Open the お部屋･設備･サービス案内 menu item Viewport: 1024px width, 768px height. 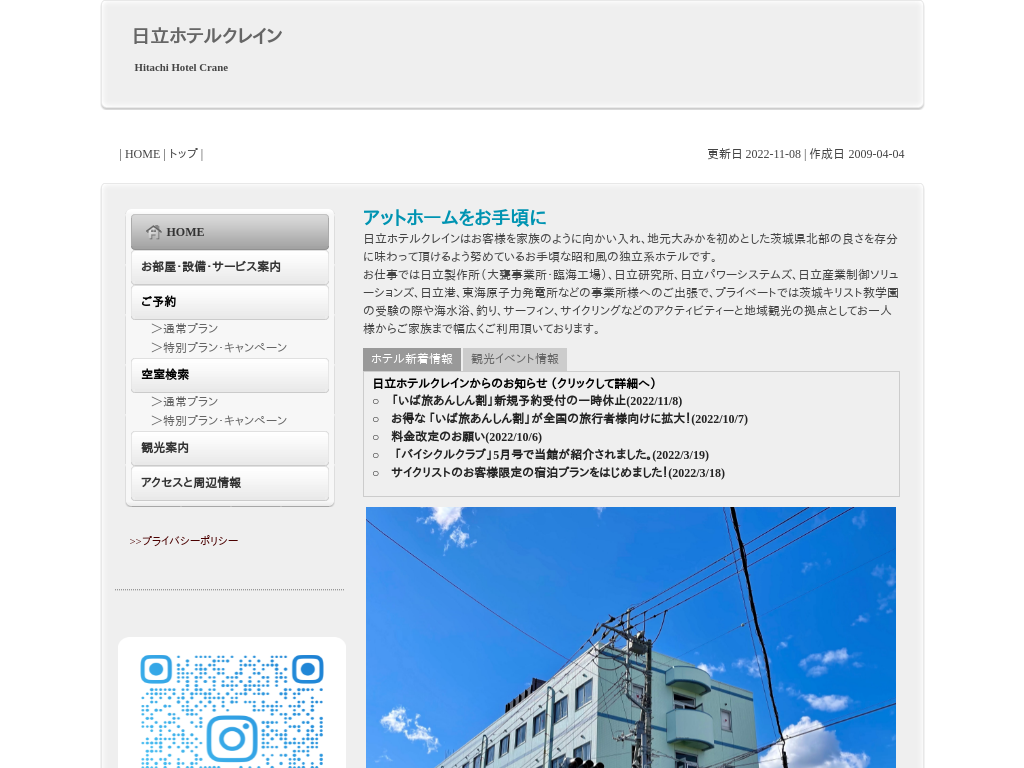click(230, 267)
